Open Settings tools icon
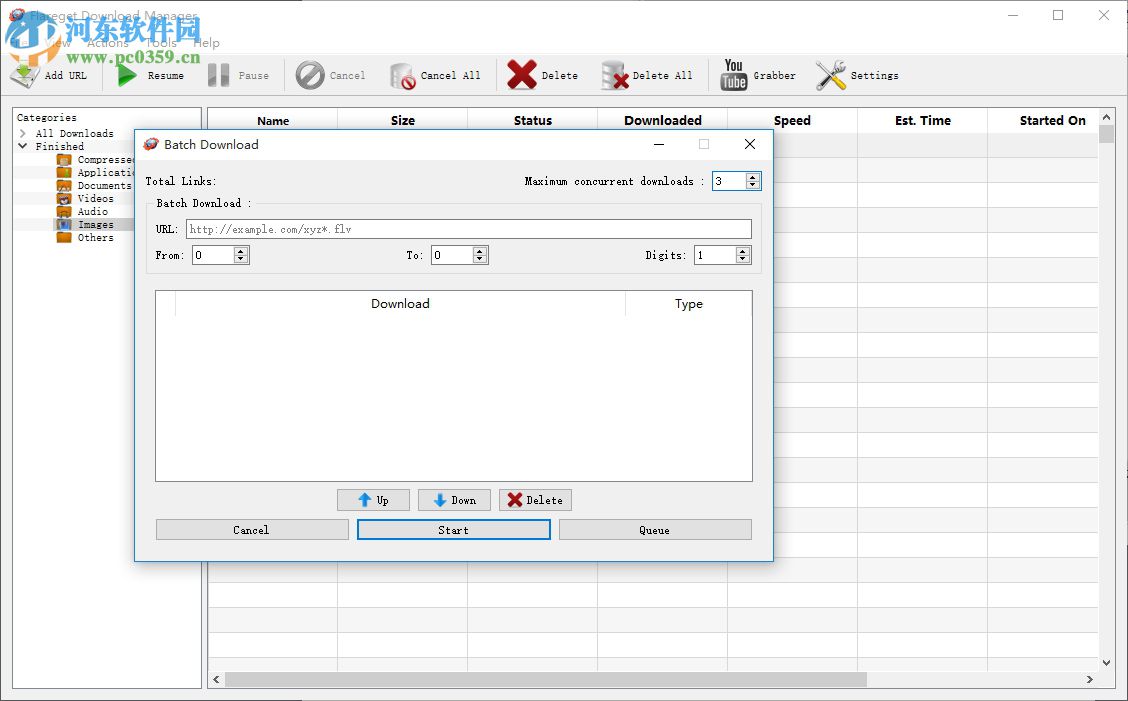 [x=831, y=75]
